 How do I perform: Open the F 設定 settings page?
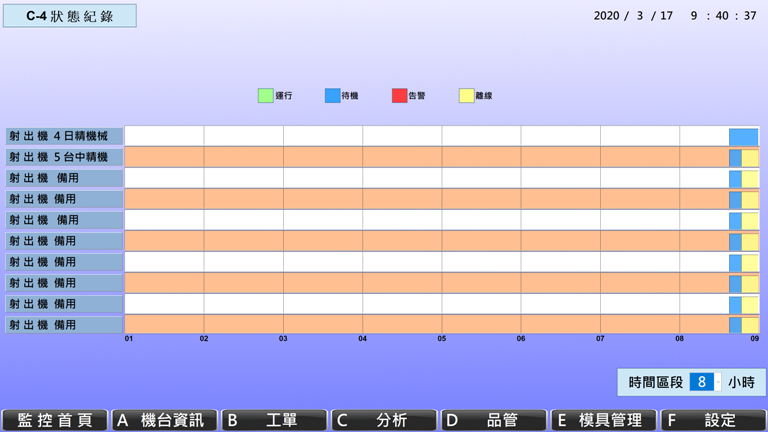coord(713,420)
